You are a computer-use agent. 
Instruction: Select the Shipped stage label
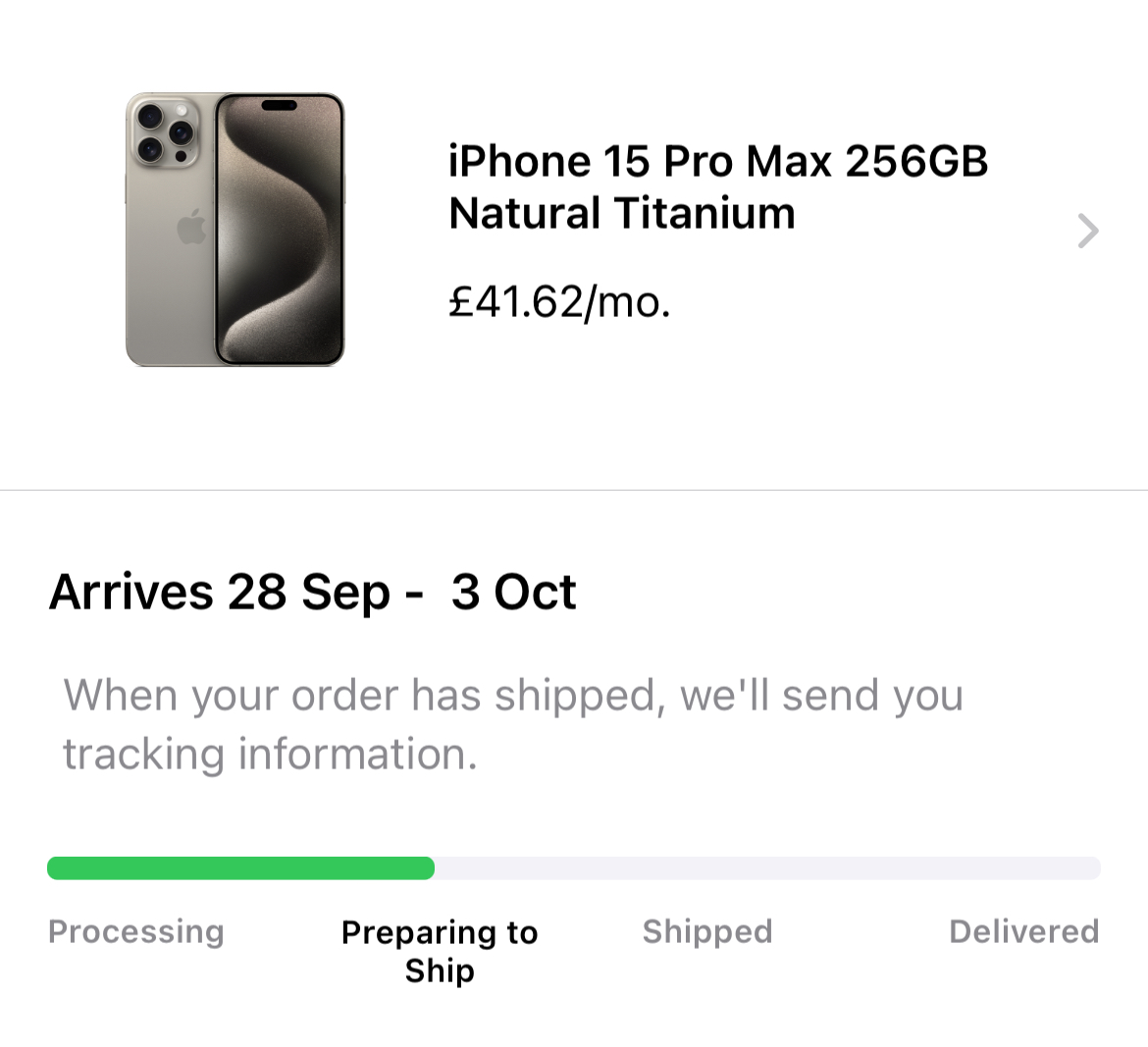point(707,931)
